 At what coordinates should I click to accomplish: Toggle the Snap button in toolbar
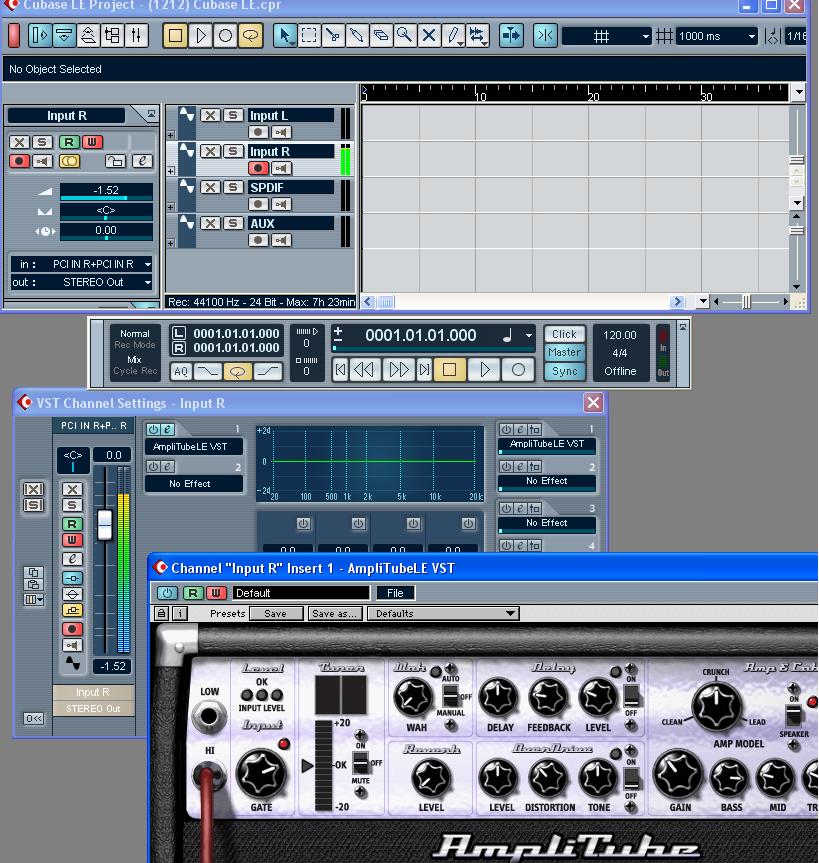(x=545, y=36)
